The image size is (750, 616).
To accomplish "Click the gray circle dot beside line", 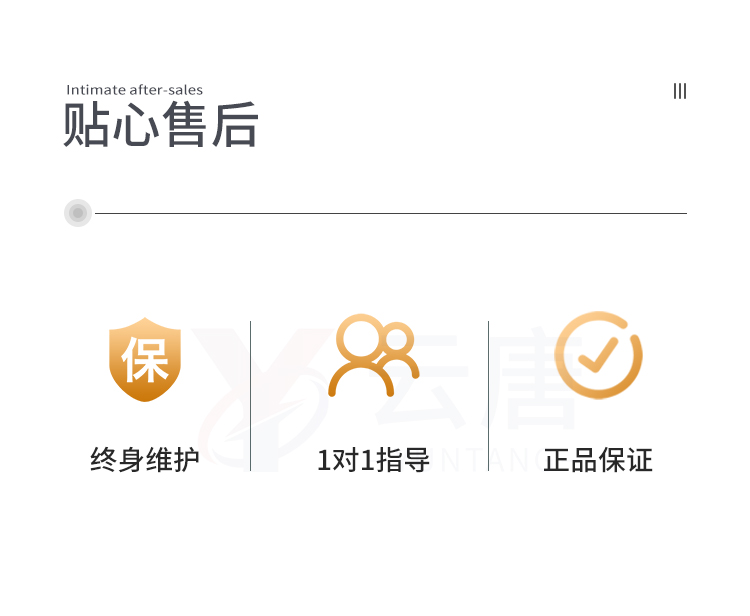I will (78, 213).
